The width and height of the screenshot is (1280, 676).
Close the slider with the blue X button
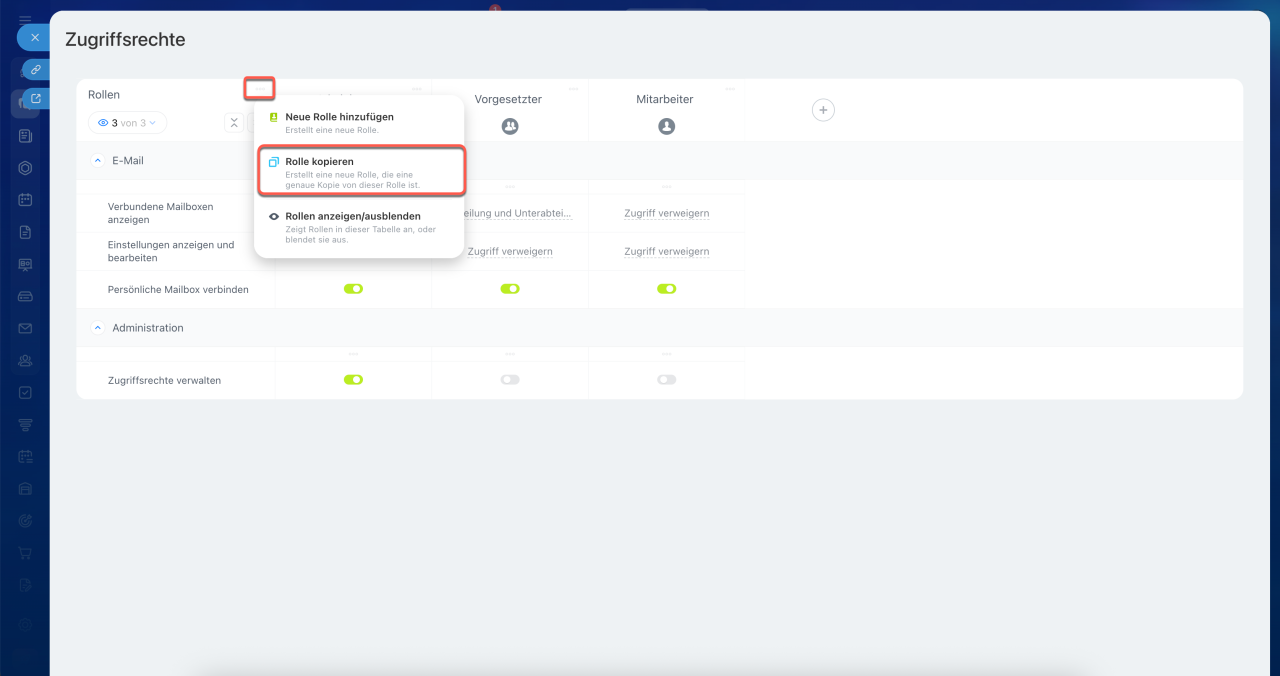pyautogui.click(x=34, y=37)
